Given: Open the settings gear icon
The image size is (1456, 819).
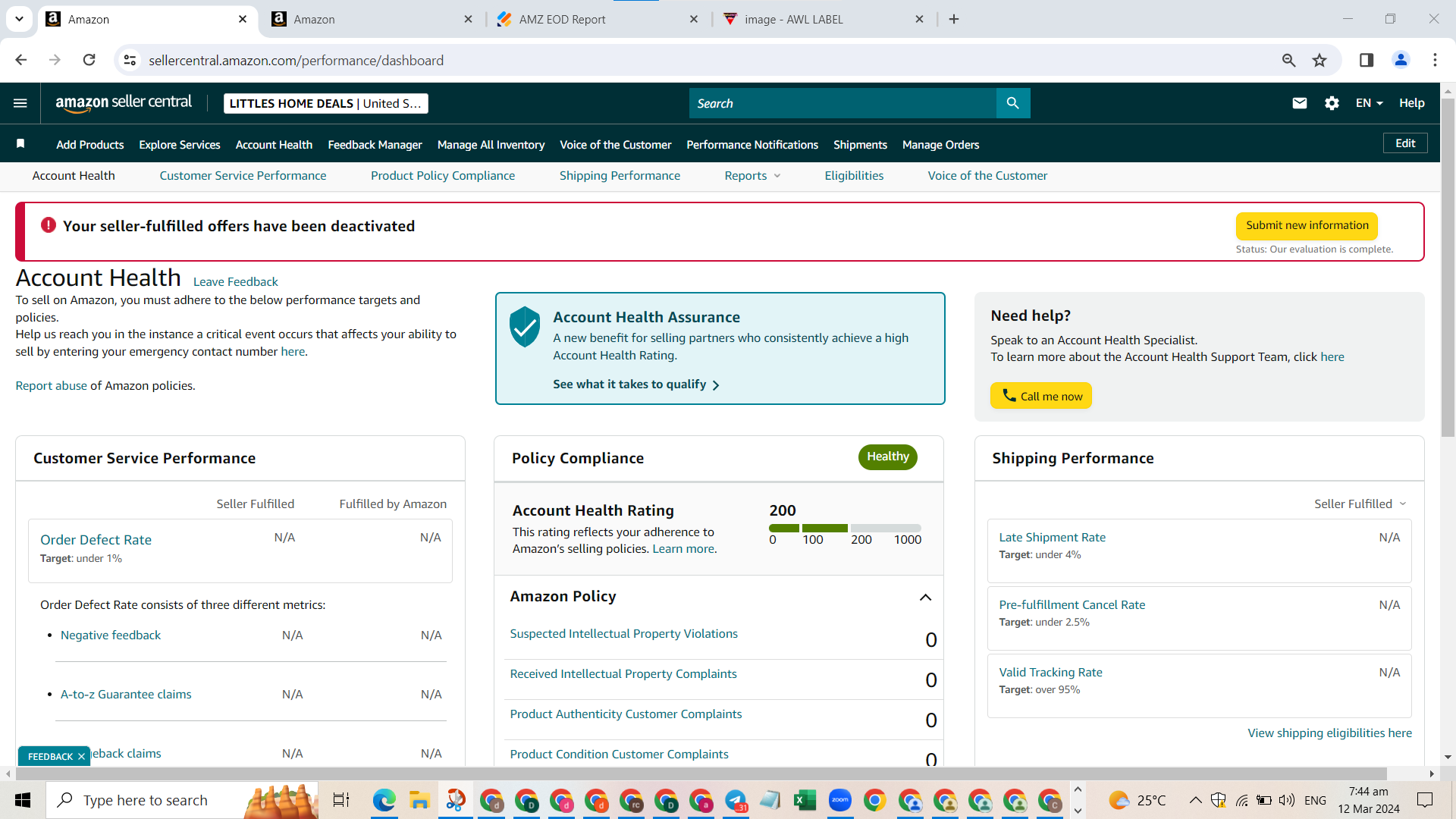Looking at the screenshot, I should 1332,103.
